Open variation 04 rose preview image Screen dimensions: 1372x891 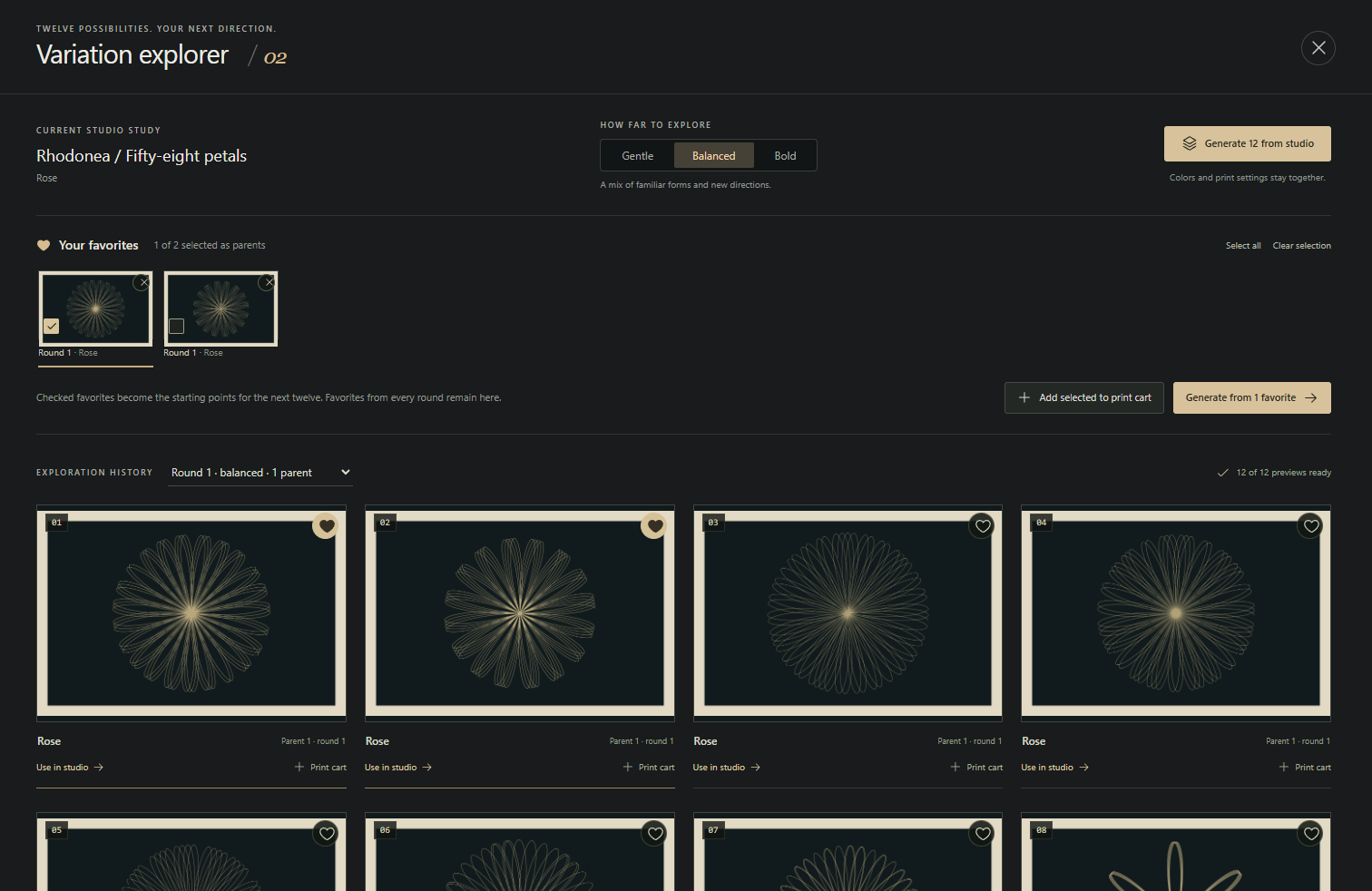click(1176, 613)
